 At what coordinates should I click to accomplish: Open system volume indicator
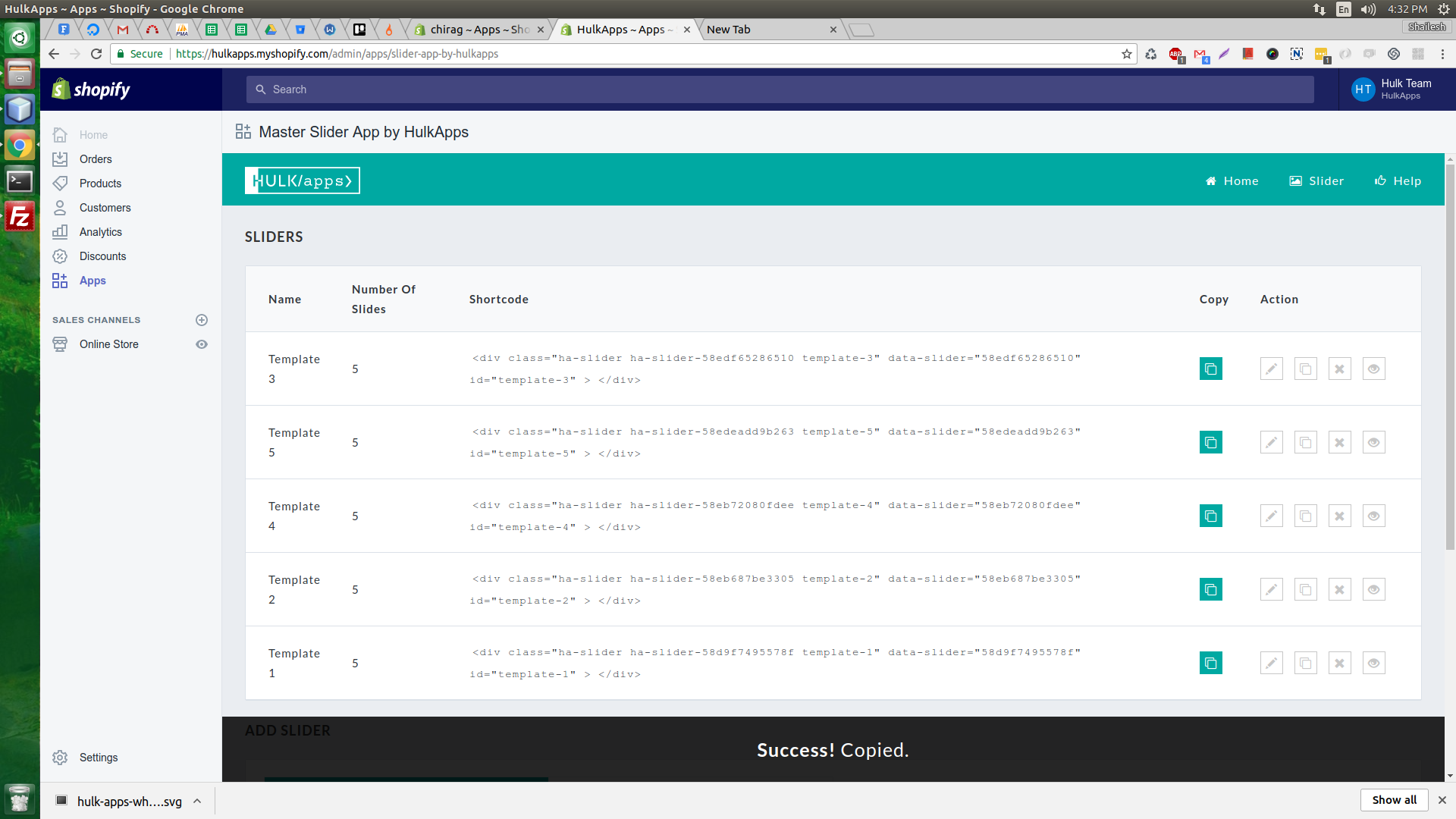point(1368,9)
